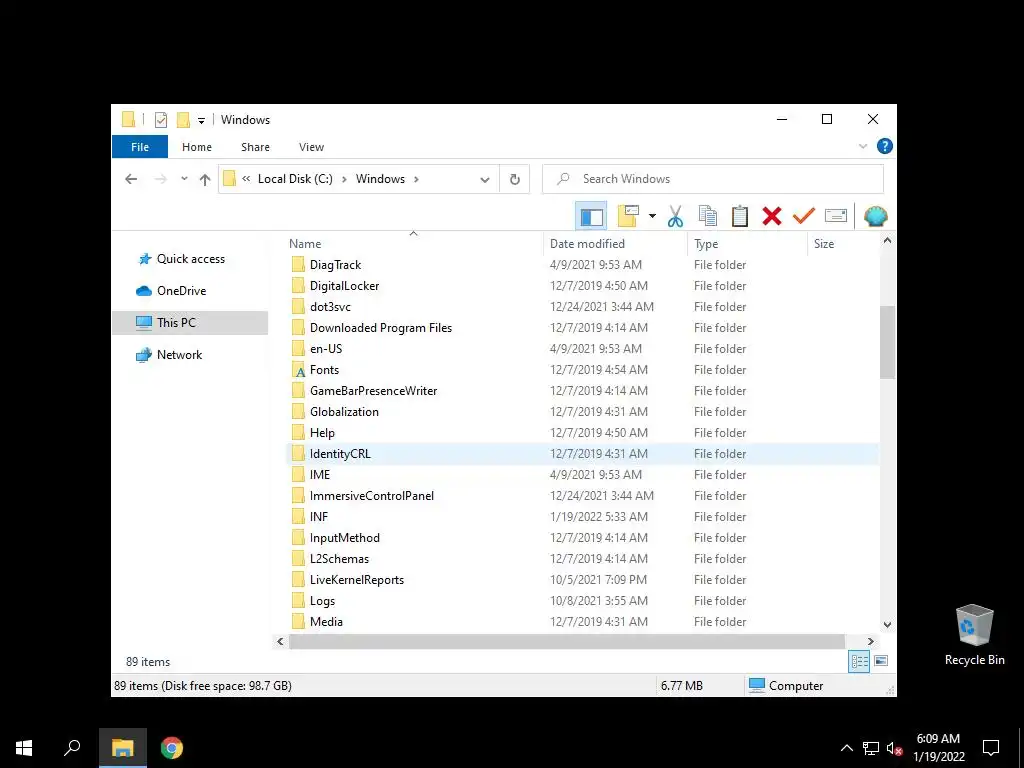The height and width of the screenshot is (768, 1024).
Task: Click the red X Delete icon
Action: tap(772, 216)
